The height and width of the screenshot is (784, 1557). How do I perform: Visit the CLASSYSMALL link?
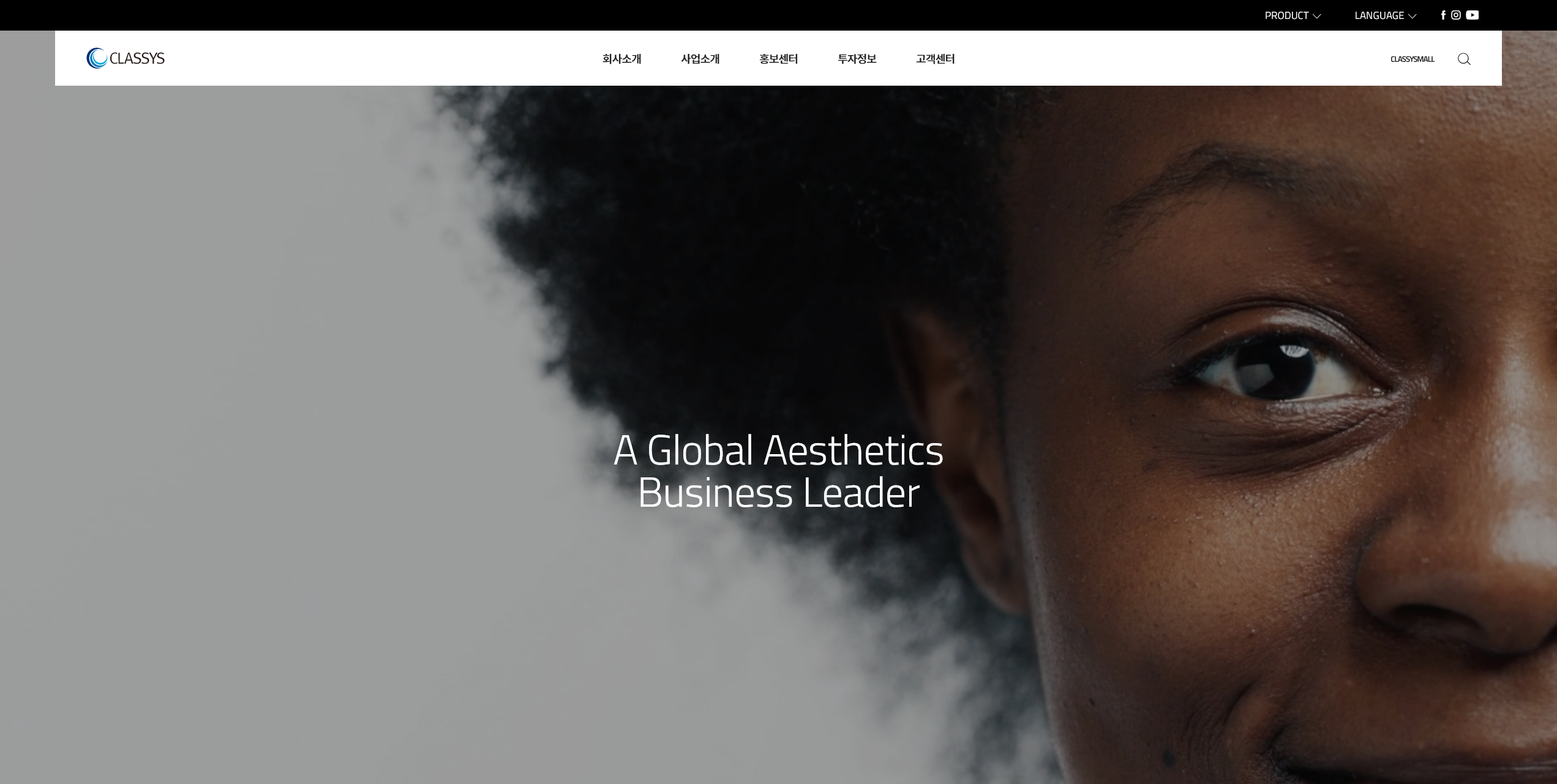[x=1413, y=59]
